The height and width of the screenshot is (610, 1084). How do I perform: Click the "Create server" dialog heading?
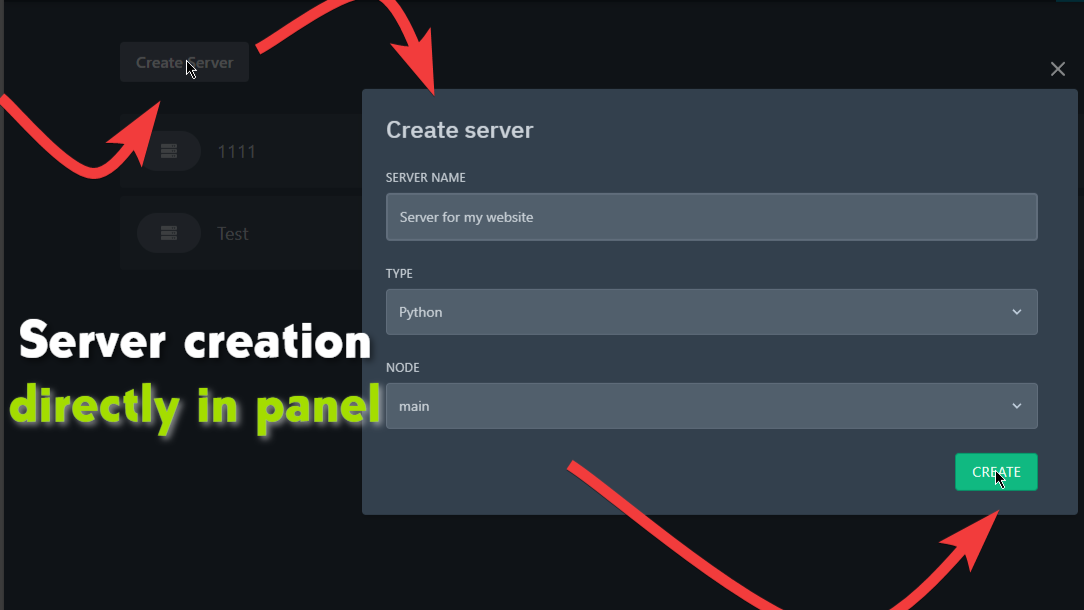click(x=459, y=130)
